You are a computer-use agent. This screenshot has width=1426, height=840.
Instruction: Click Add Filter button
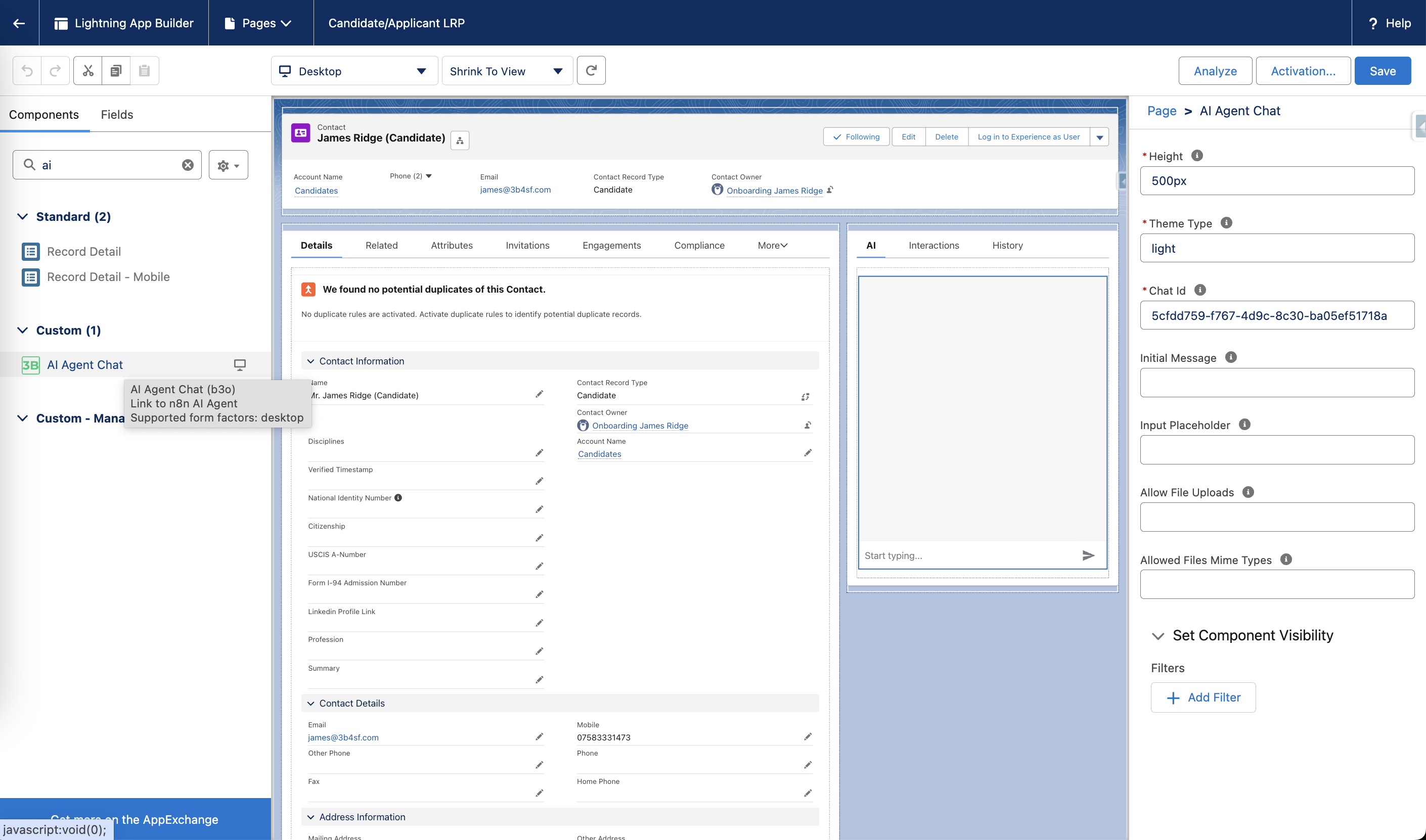[x=1203, y=697]
